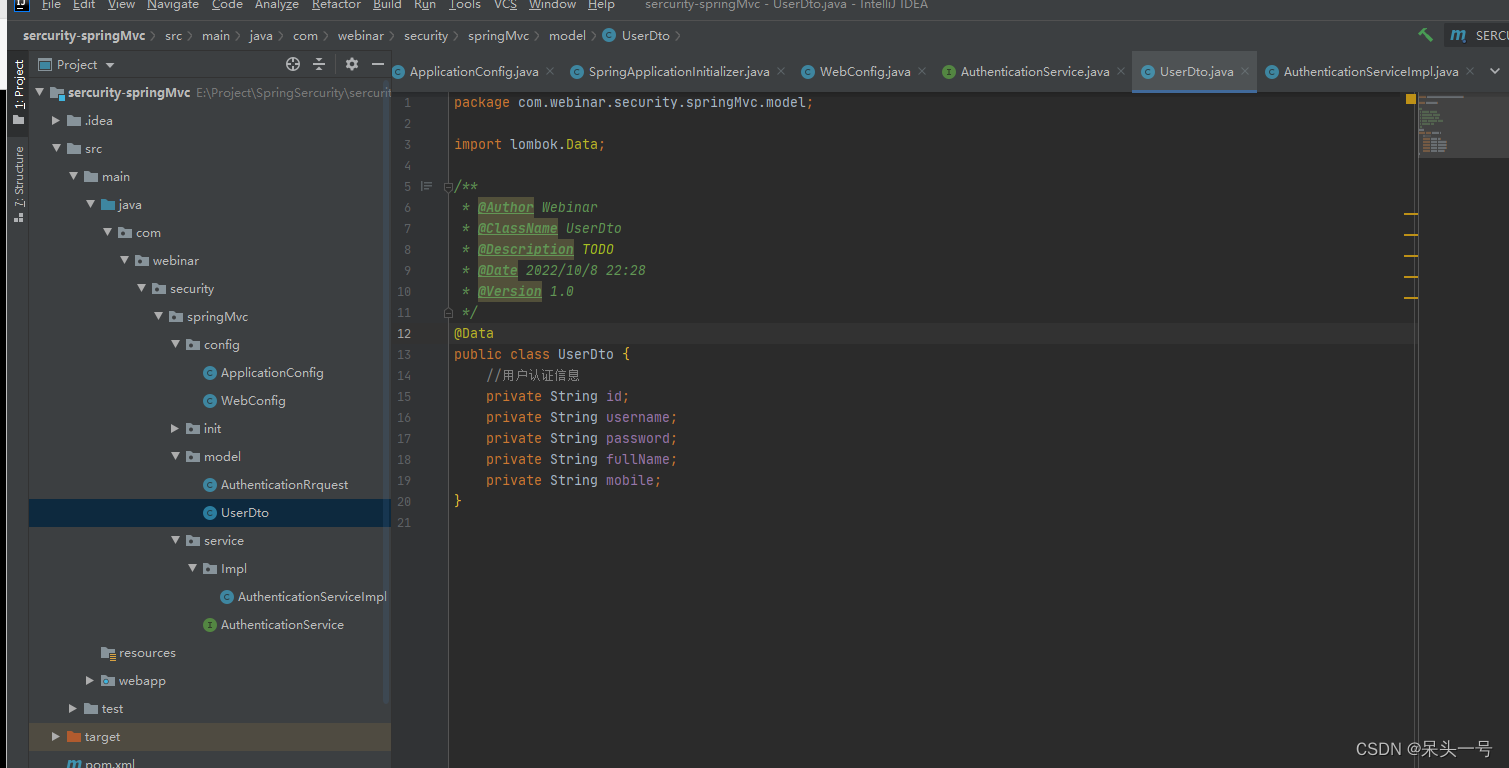Click the webinar breadcrumb
The width and height of the screenshot is (1509, 768).
click(x=360, y=35)
